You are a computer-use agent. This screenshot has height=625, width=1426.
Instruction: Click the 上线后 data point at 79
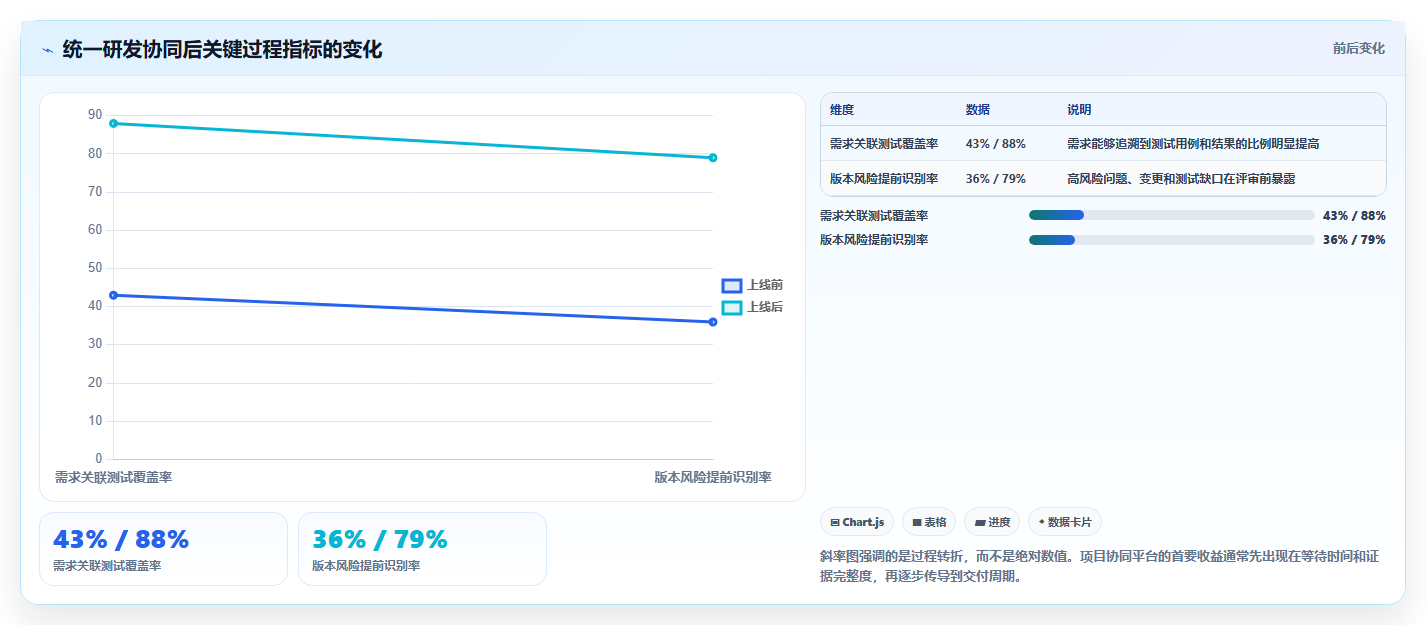(713, 158)
